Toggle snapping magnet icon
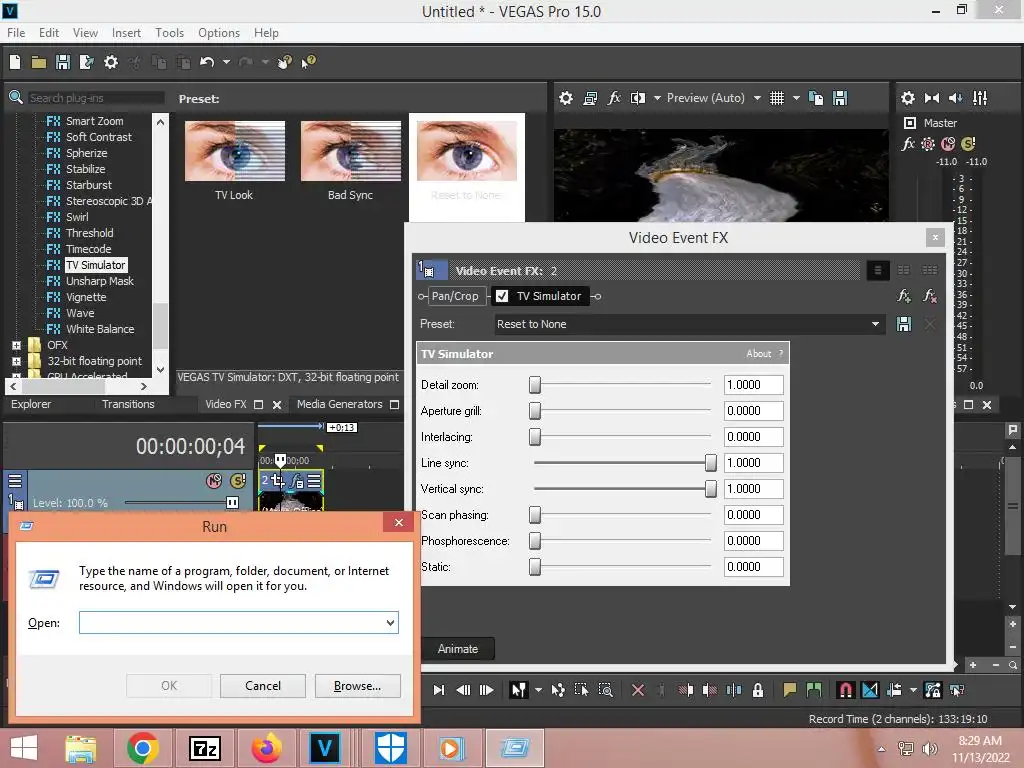Screen dimensions: 1024x768 846,690
